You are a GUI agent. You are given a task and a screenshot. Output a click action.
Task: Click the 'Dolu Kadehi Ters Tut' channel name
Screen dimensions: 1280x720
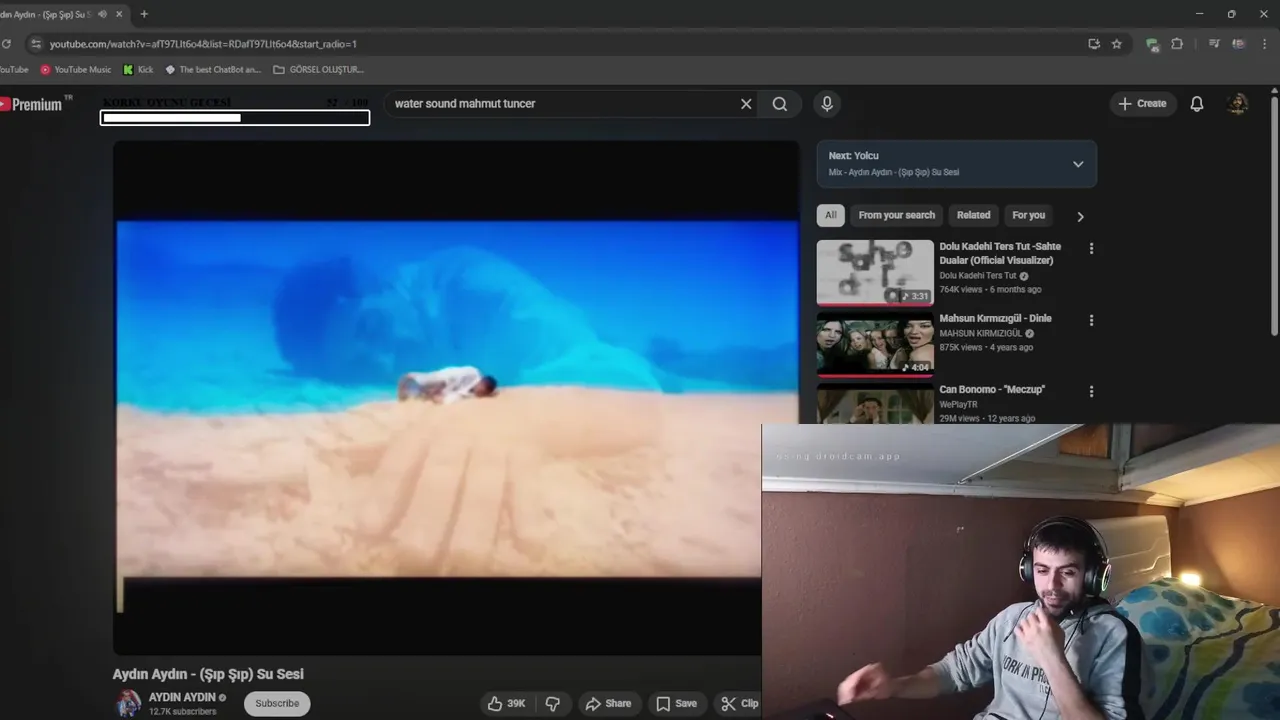point(977,275)
